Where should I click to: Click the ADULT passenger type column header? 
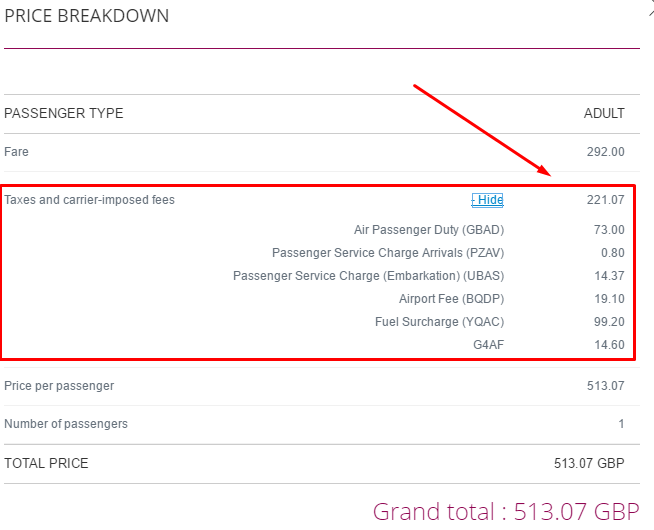pos(604,113)
